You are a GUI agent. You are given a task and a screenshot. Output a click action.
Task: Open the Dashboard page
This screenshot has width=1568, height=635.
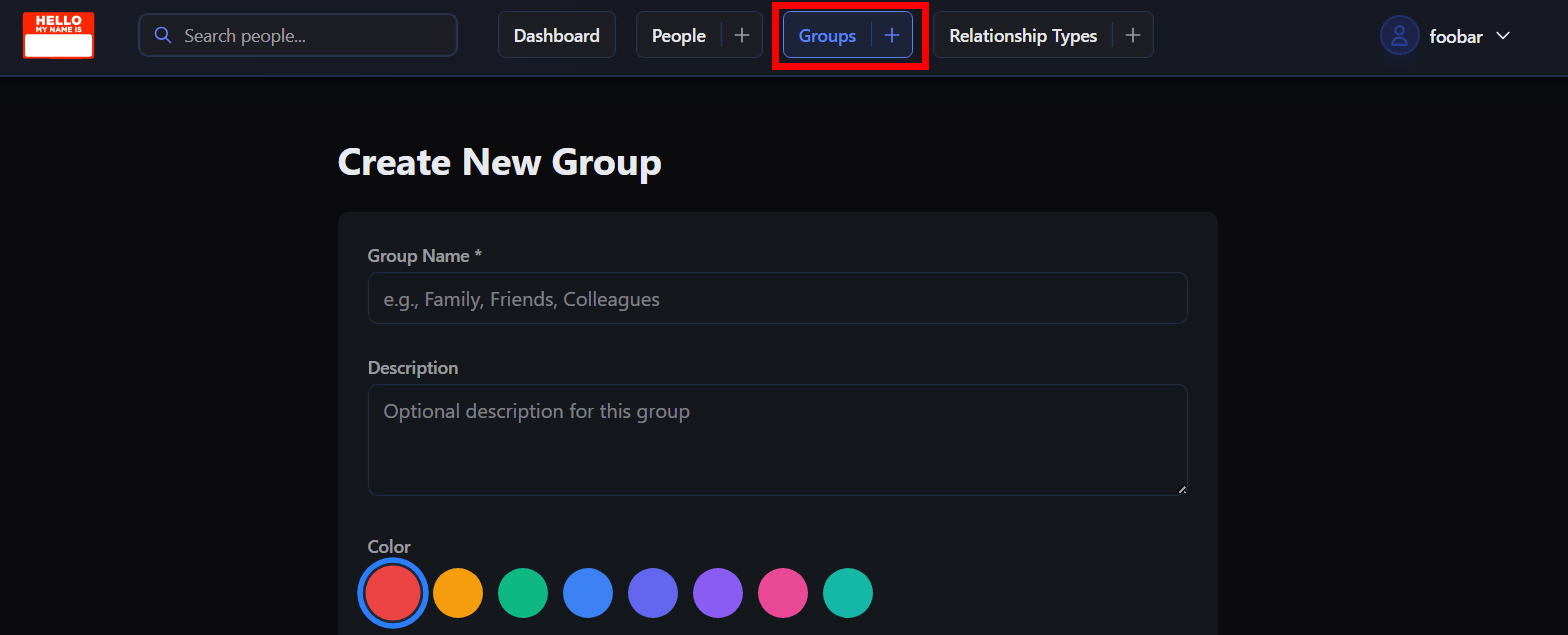(556, 35)
